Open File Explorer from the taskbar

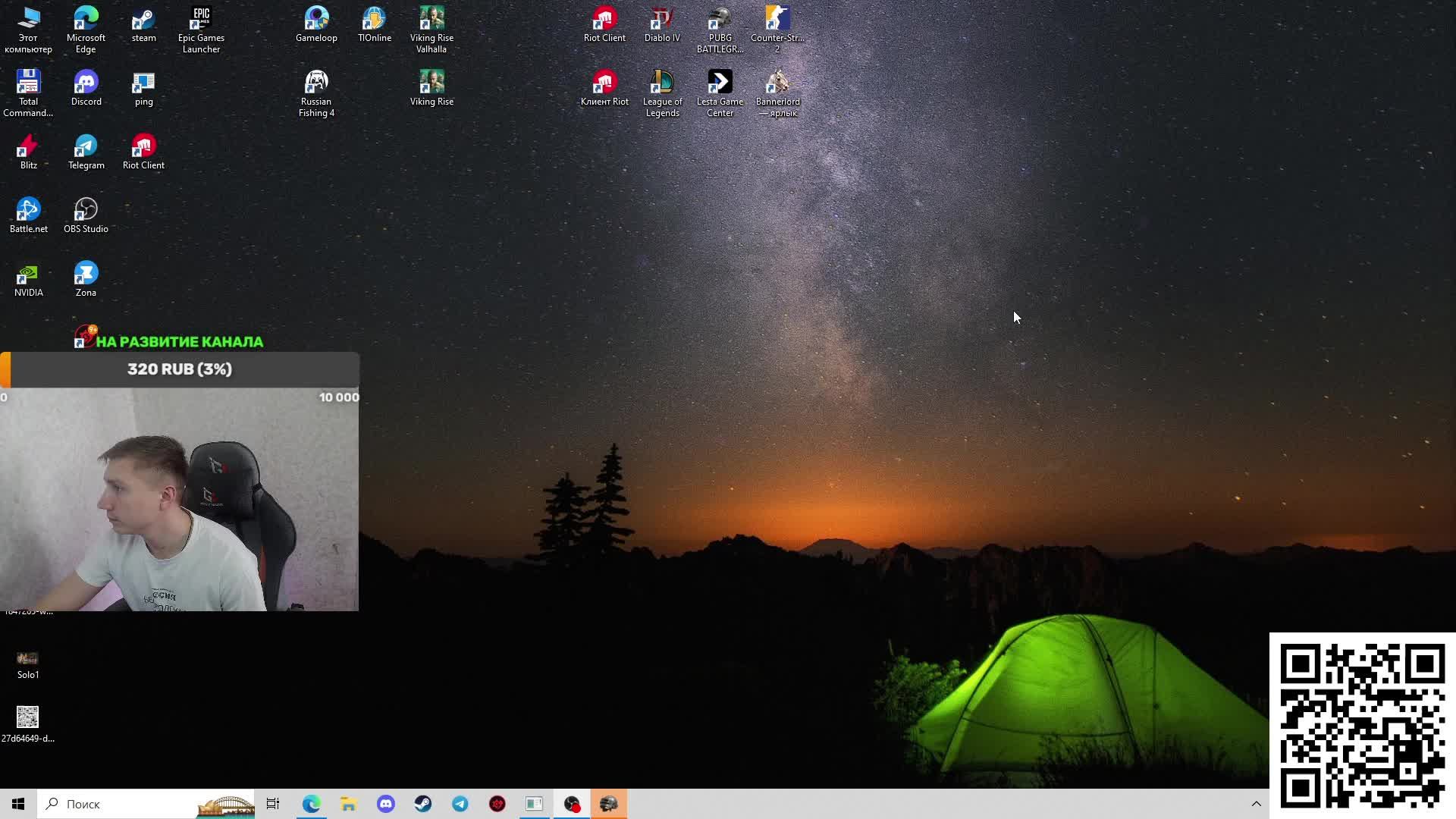(349, 804)
